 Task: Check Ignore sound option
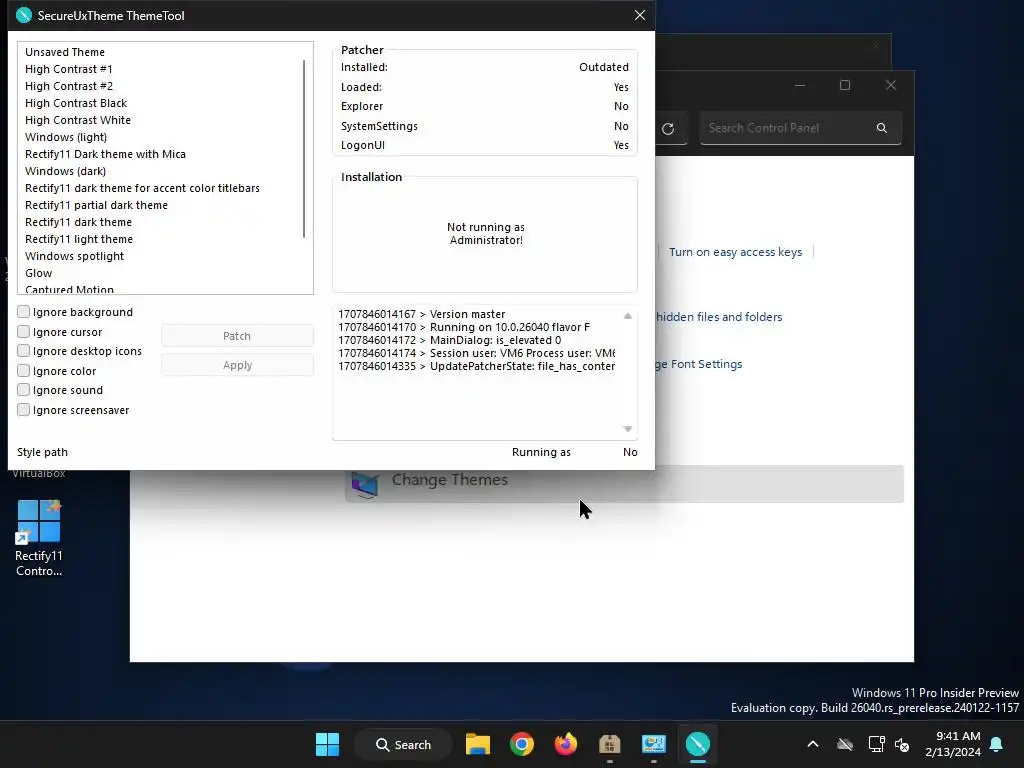[24, 389]
